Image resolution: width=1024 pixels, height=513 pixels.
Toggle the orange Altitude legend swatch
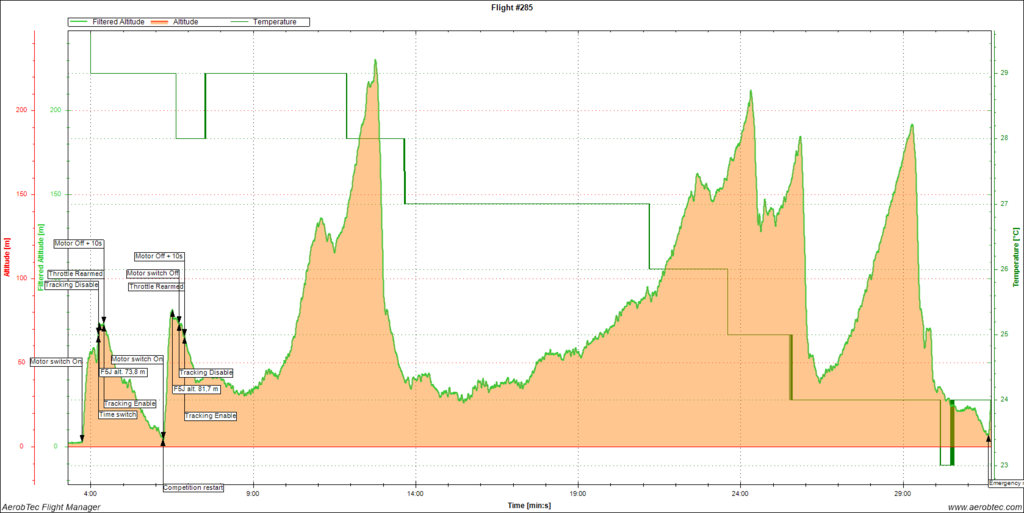click(162, 21)
